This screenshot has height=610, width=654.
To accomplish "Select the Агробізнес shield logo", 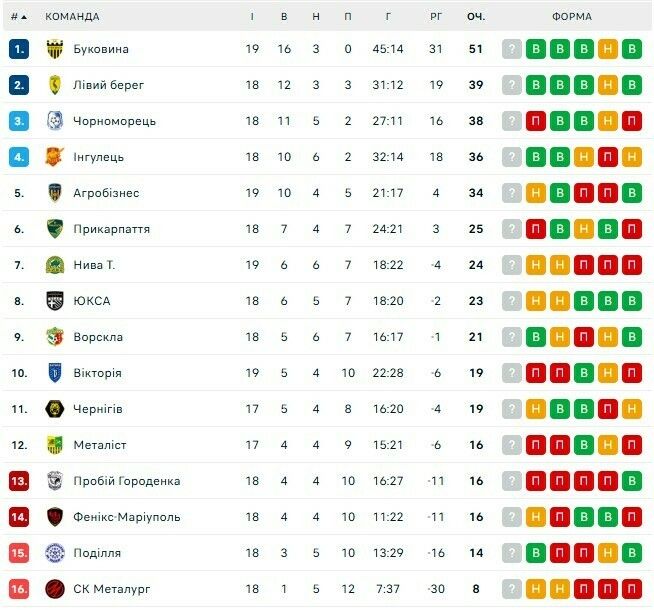I will pos(55,193).
